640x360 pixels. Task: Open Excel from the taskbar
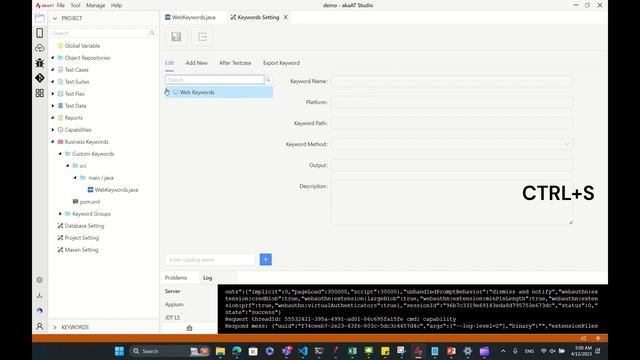pos(352,351)
